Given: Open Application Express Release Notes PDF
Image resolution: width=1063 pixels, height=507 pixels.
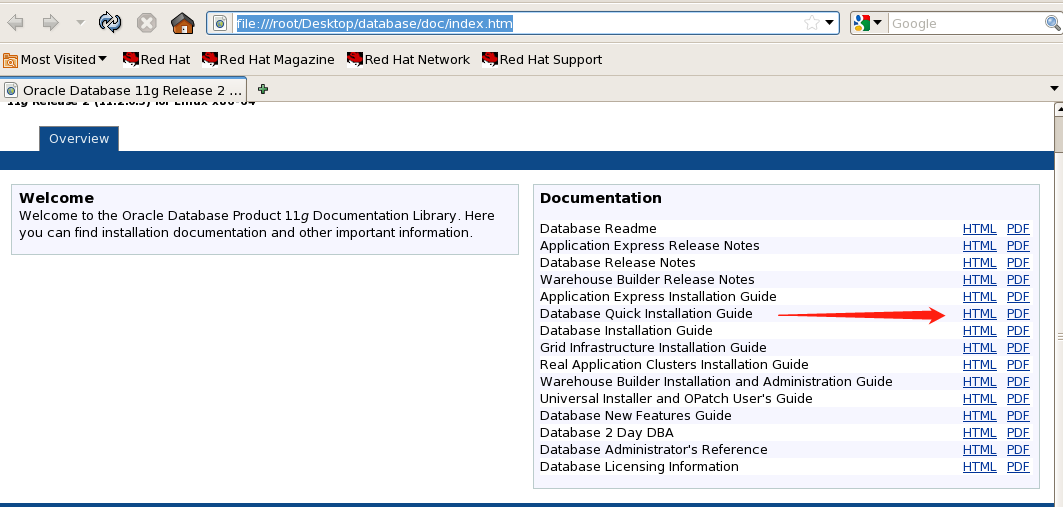Looking at the screenshot, I should (x=1018, y=245).
